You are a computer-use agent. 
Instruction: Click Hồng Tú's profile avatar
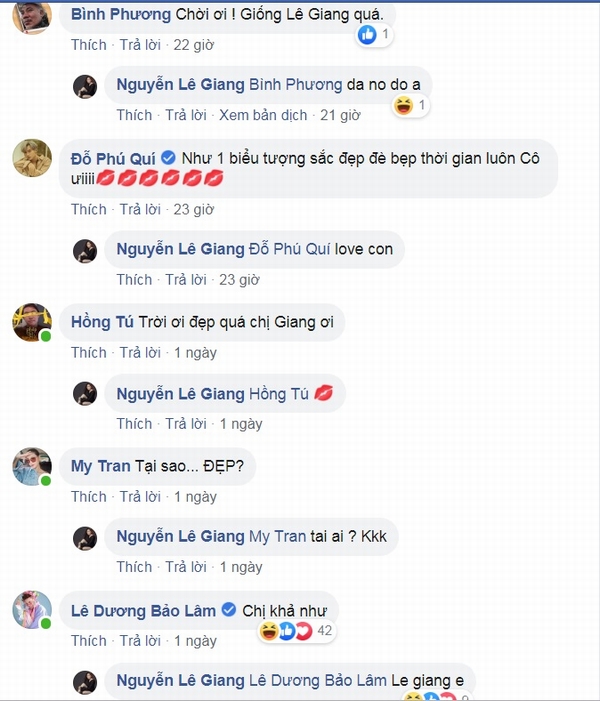[32, 322]
